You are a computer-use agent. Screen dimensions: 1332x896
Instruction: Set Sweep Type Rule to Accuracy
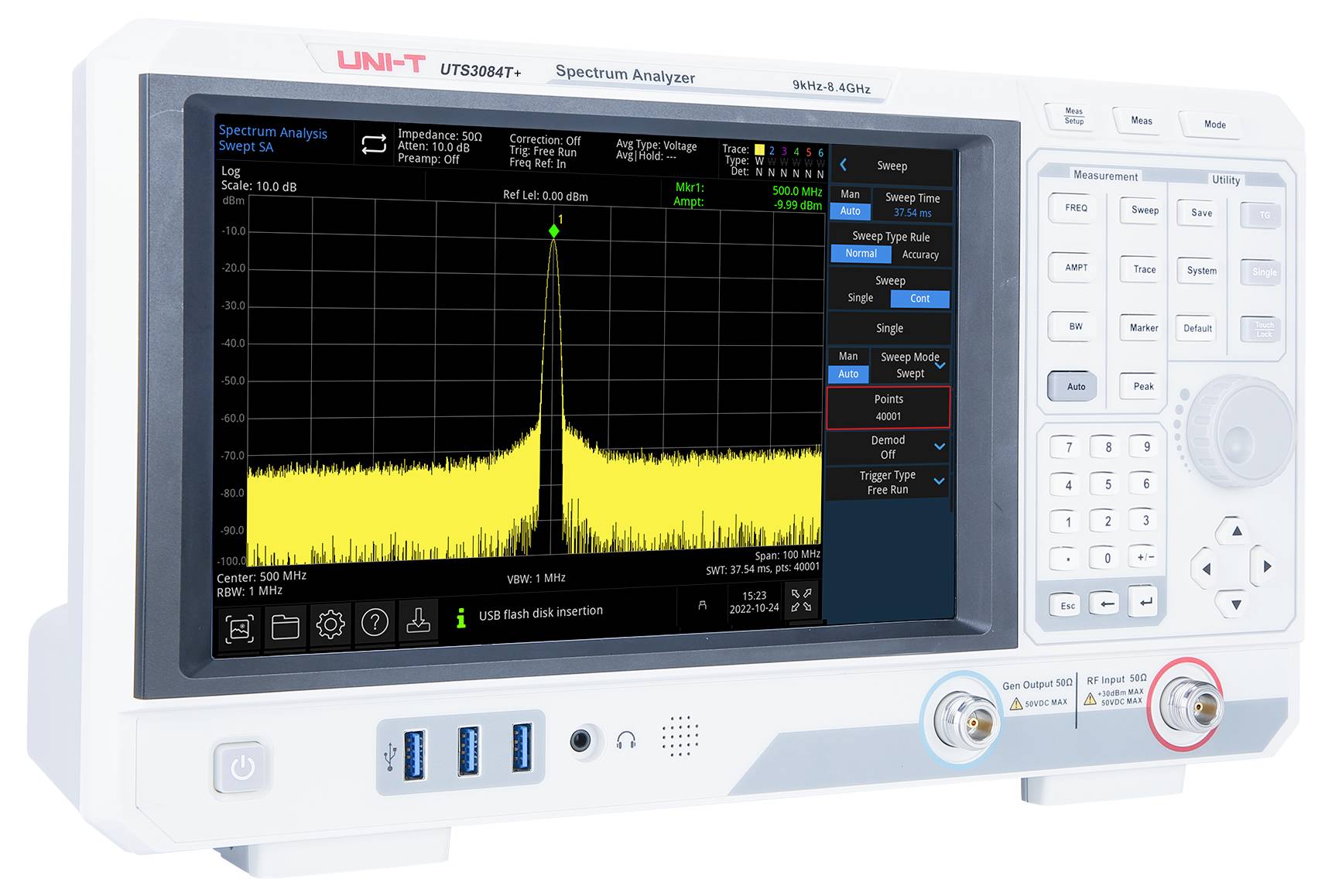pyautogui.click(x=920, y=255)
